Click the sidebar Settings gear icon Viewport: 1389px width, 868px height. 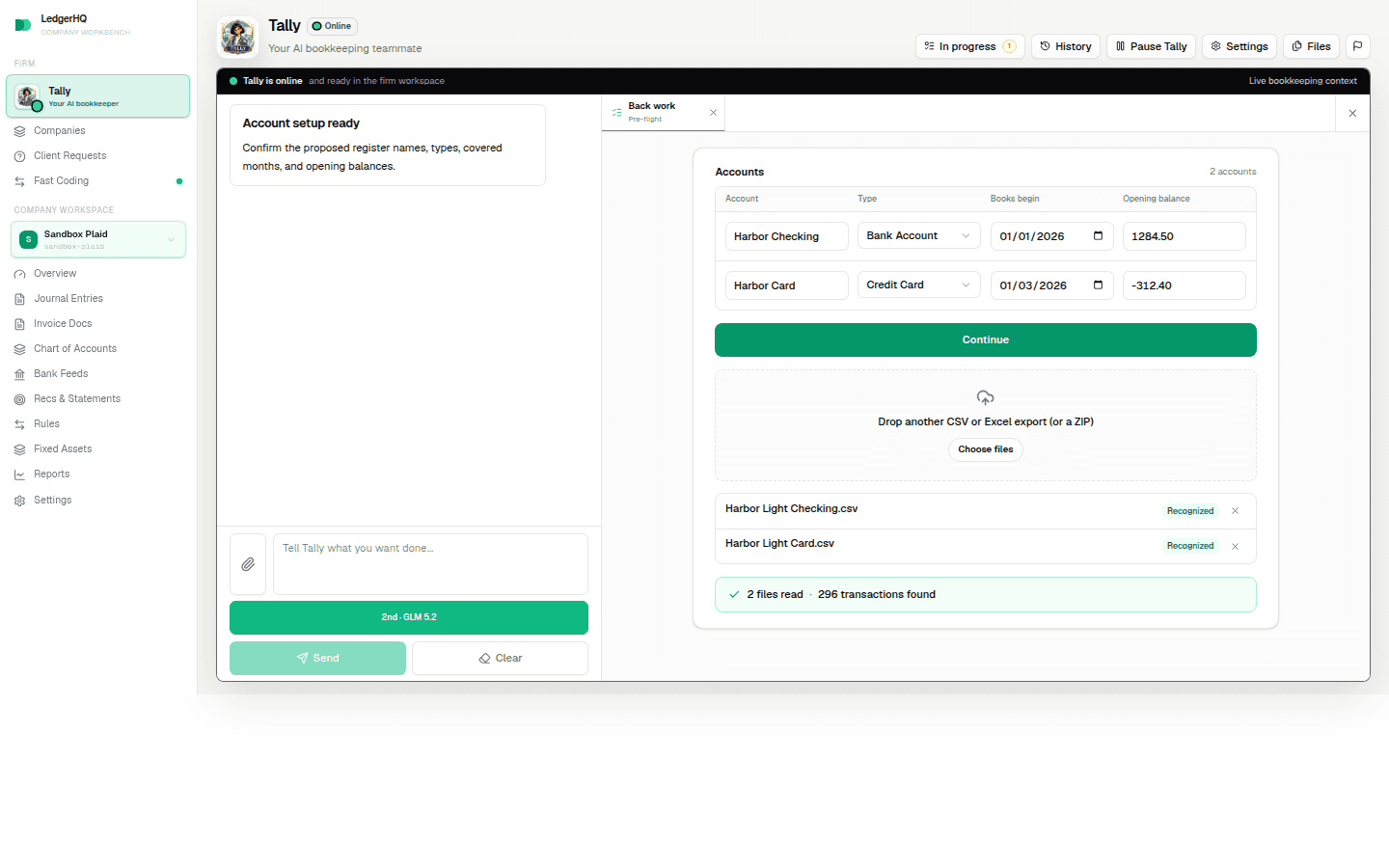19,501
